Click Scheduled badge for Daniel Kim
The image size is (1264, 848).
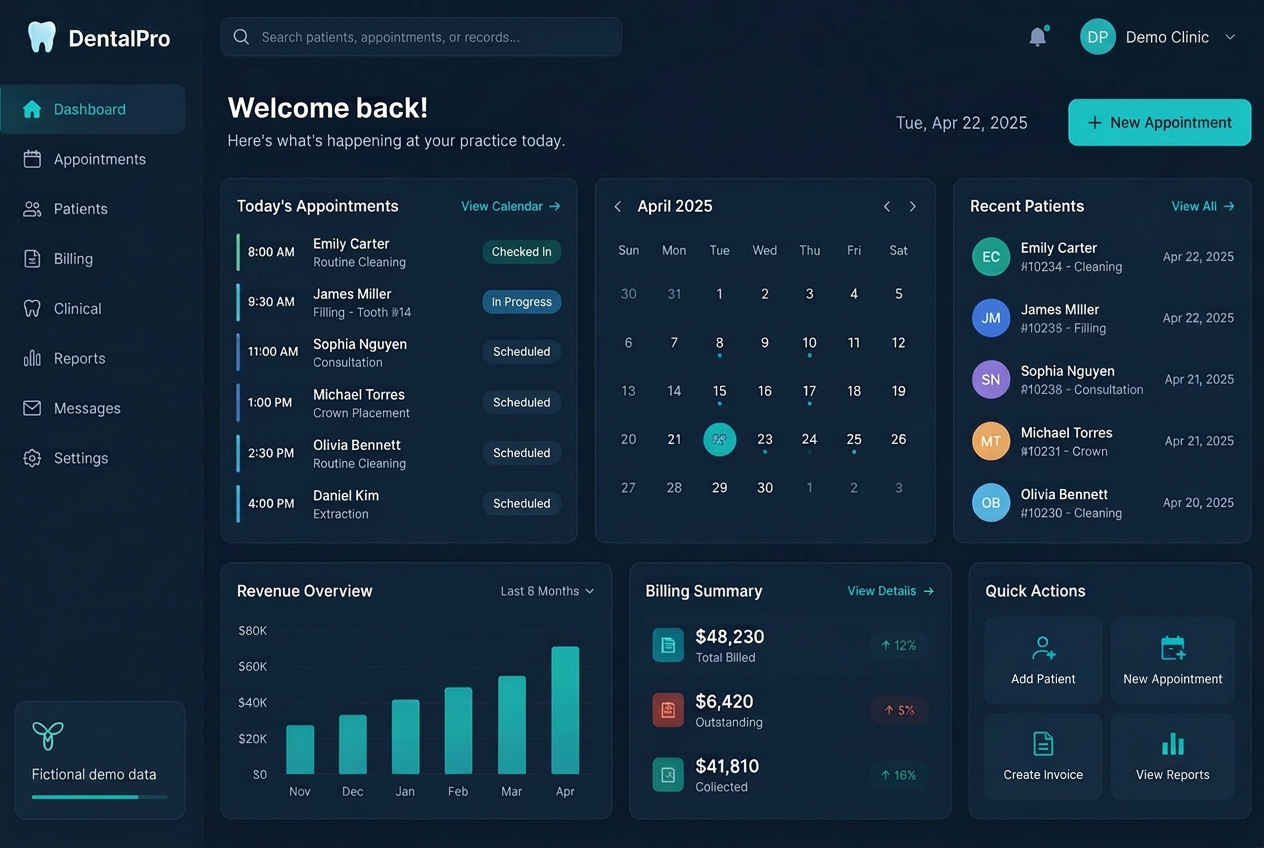coord(521,504)
